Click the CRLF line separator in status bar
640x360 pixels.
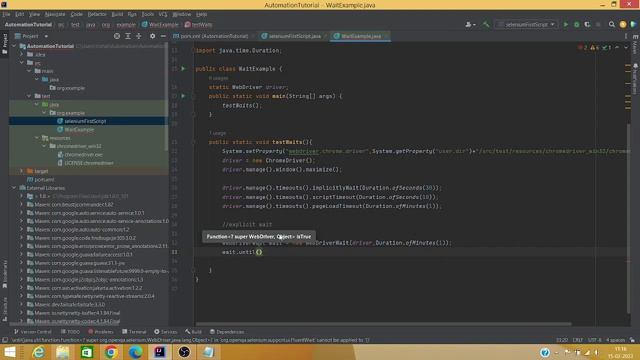click(578, 340)
